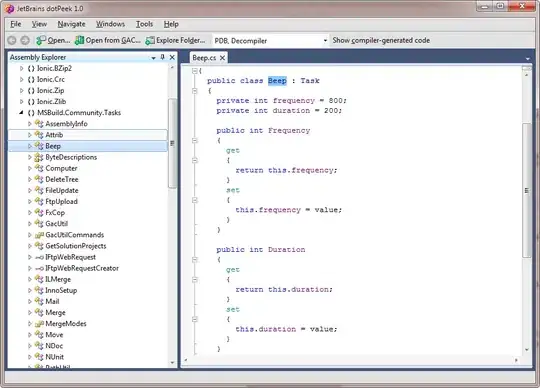Toggle Show compiler-generated code

pyautogui.click(x=381, y=40)
